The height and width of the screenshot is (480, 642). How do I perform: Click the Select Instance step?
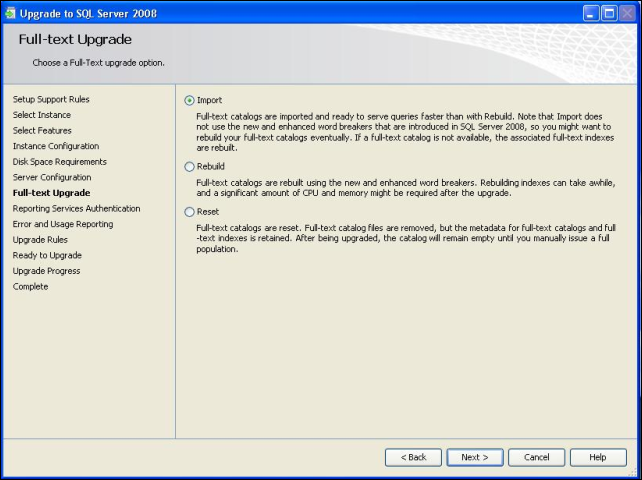coord(42,115)
